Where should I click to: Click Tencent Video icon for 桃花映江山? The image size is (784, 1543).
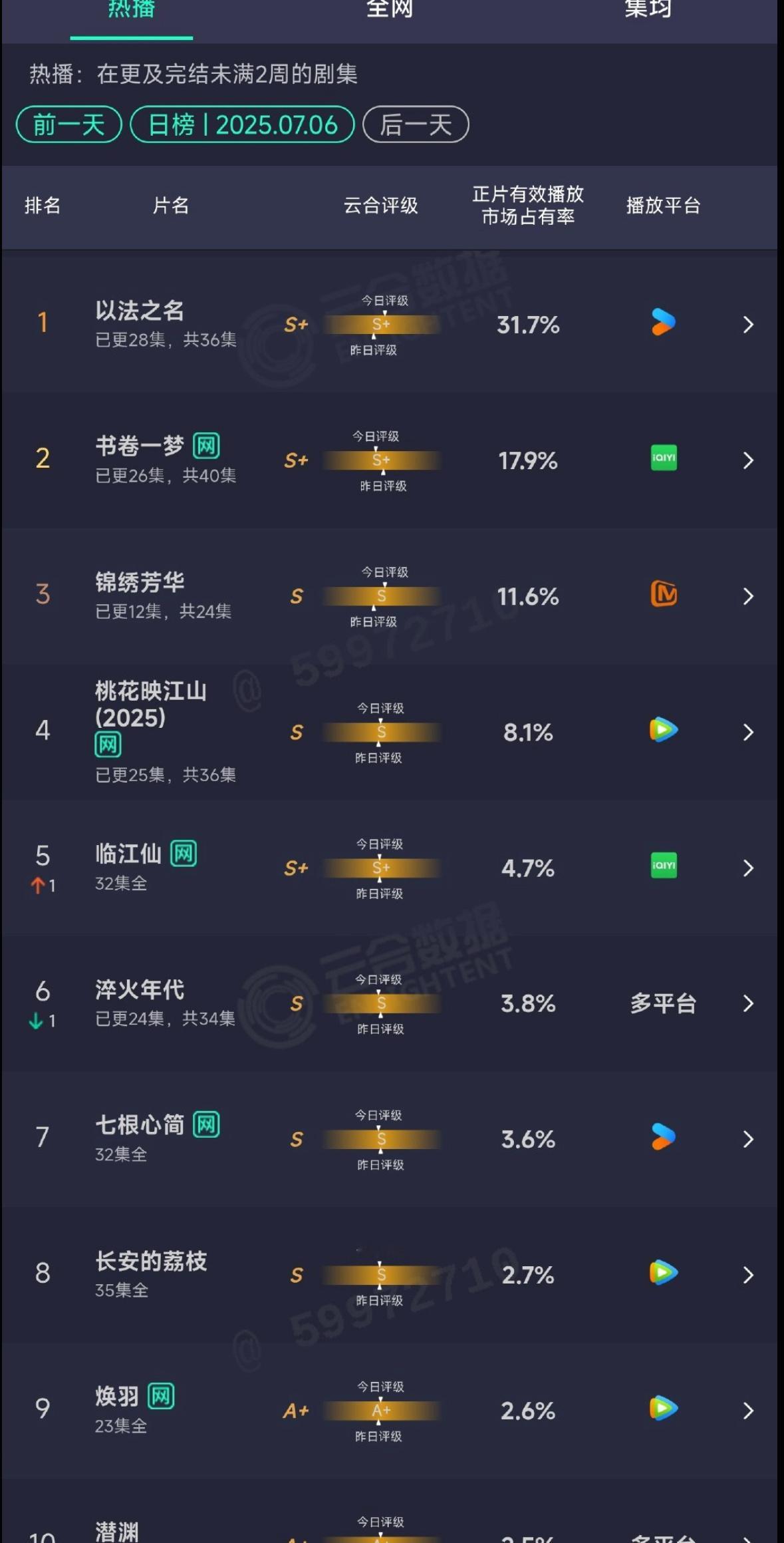point(663,730)
